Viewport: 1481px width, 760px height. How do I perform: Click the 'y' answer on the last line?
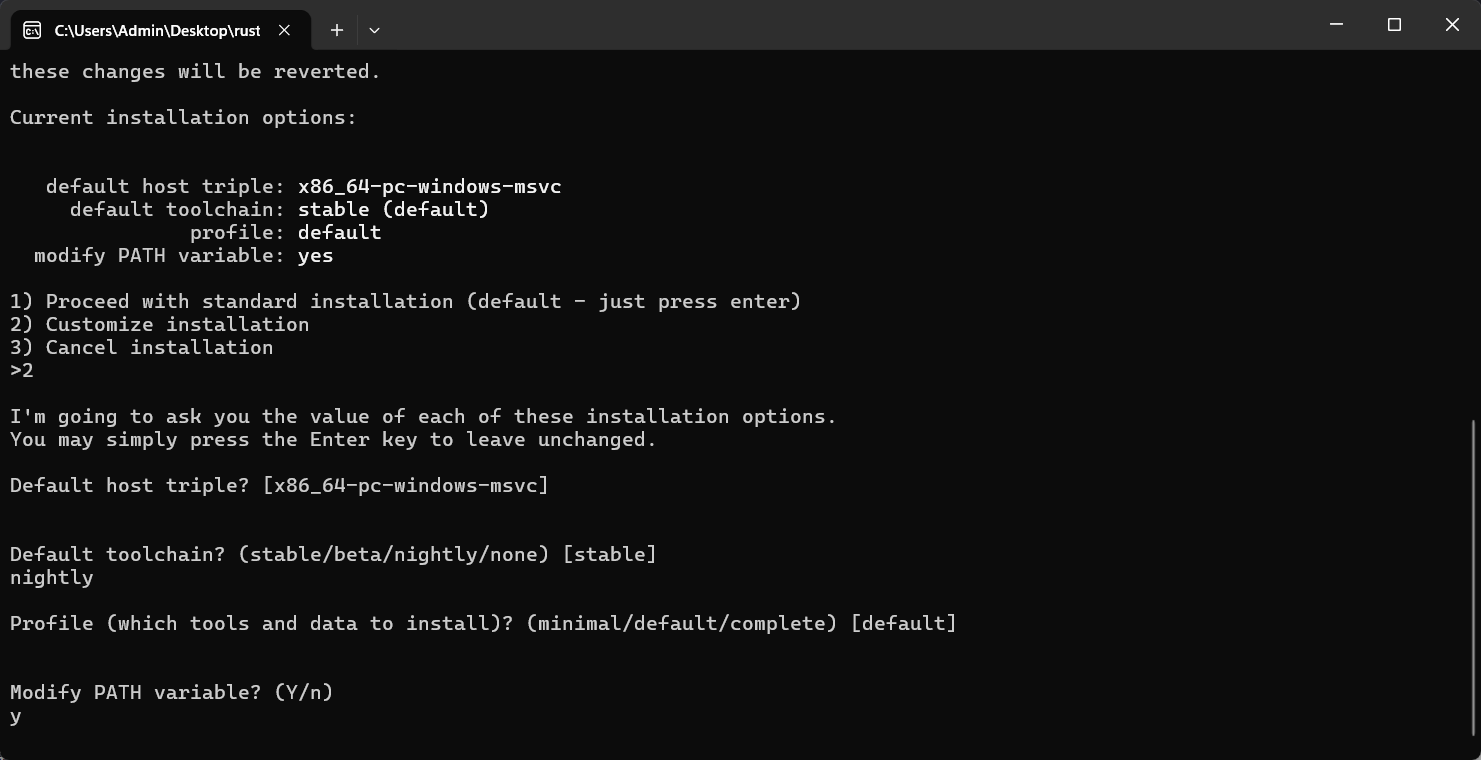[16, 716]
